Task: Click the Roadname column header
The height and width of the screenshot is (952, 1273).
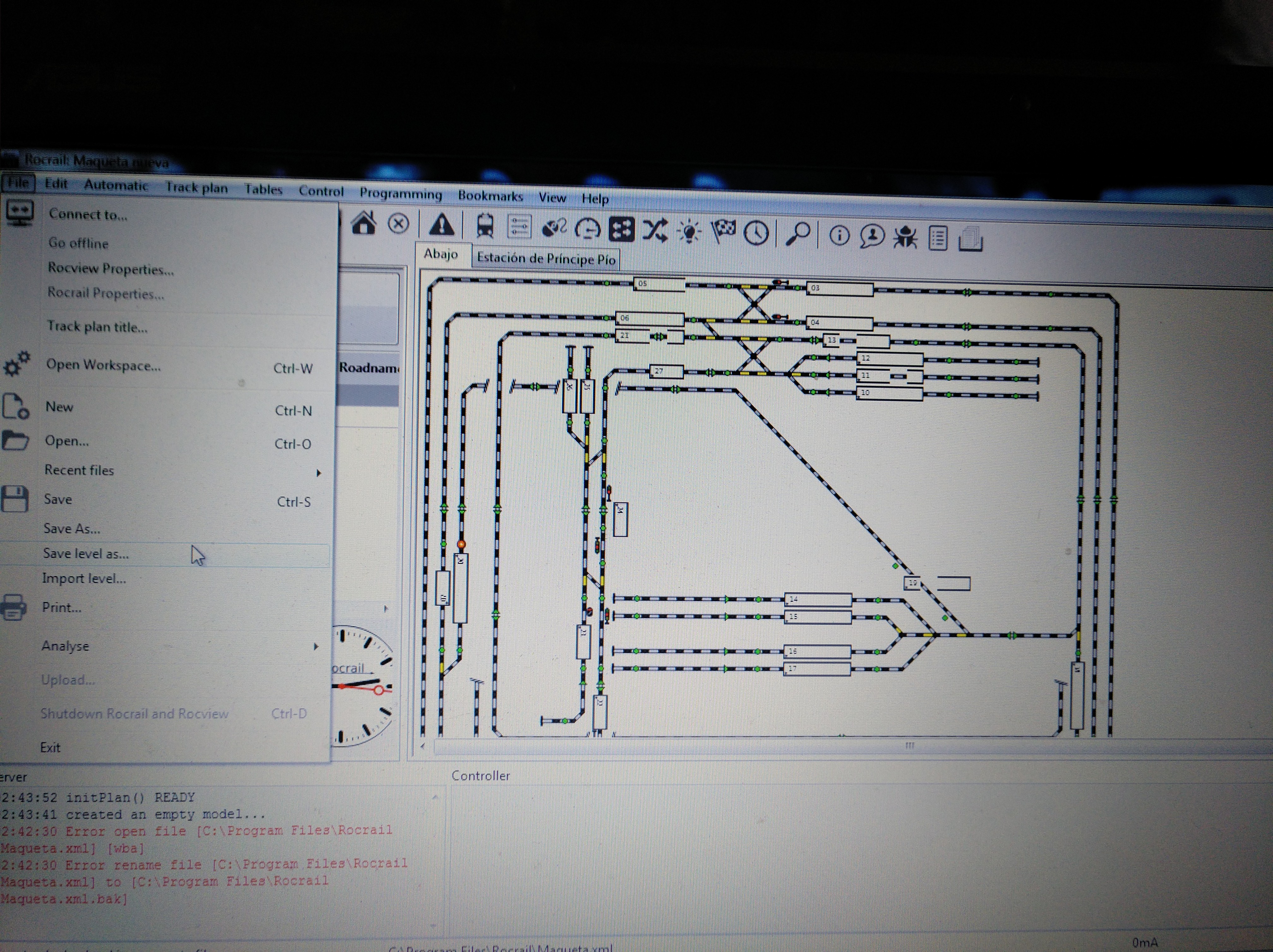Action: [x=369, y=367]
